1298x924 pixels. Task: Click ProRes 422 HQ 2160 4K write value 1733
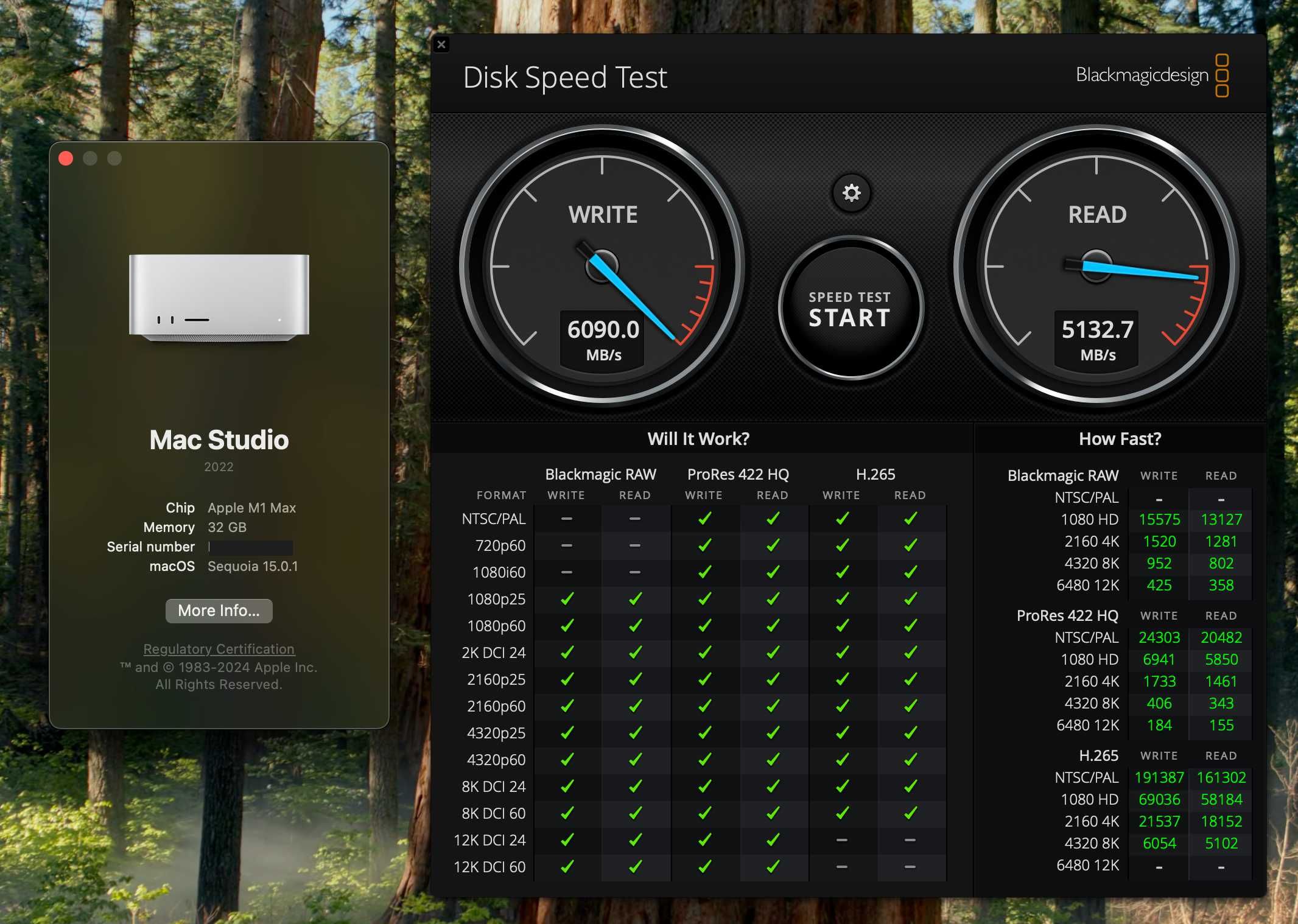click(1159, 681)
